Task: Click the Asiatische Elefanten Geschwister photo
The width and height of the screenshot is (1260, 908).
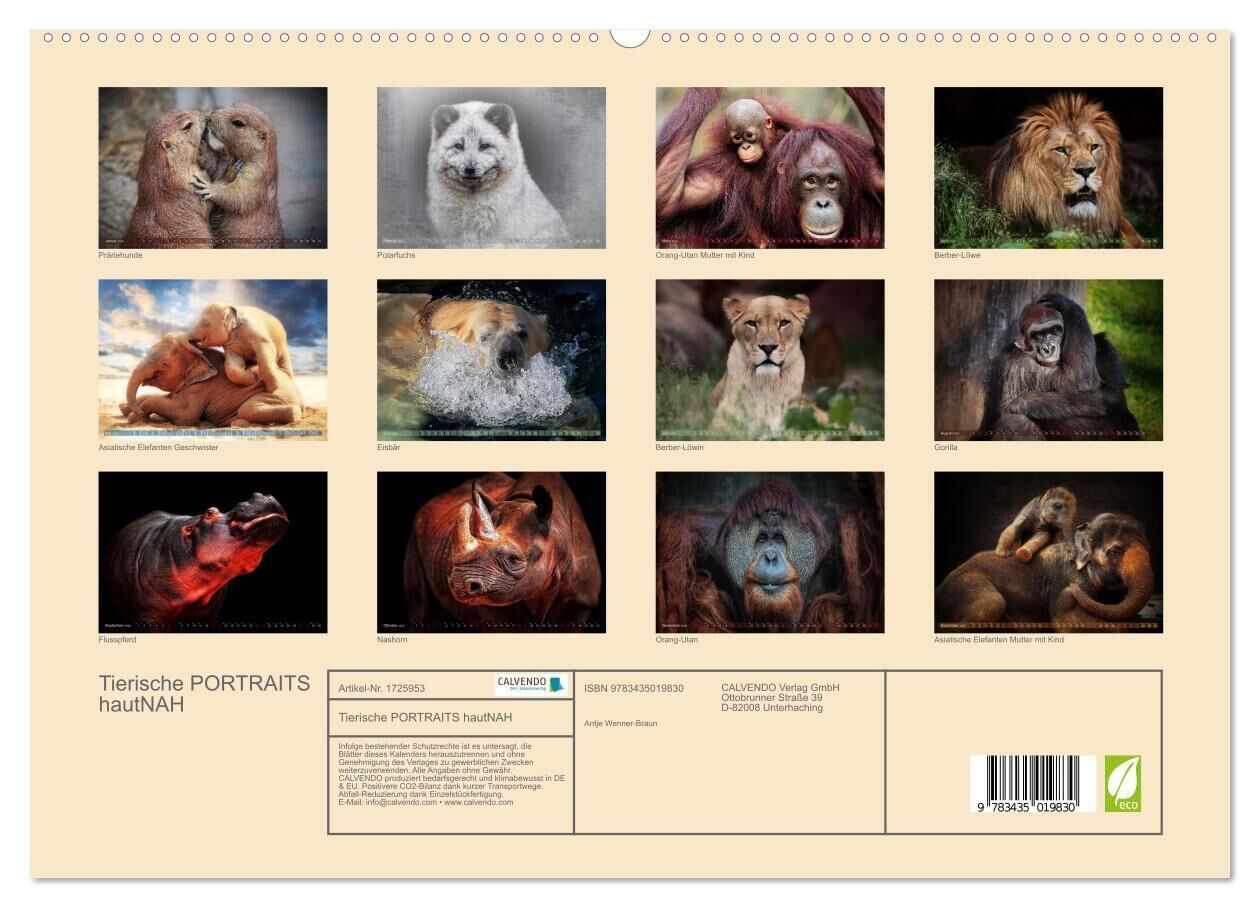Action: pos(213,359)
